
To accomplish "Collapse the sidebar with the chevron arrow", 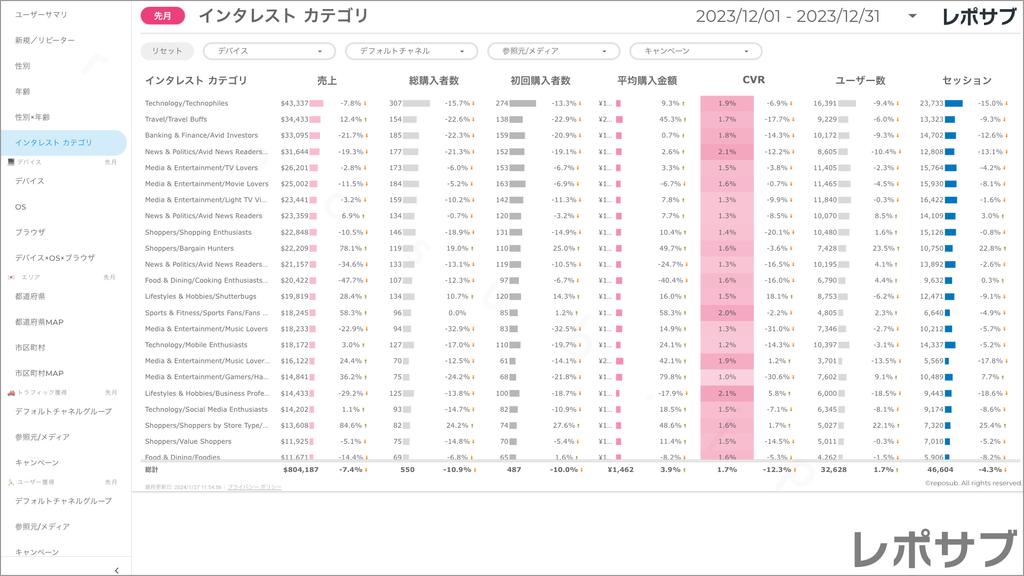I will click(x=117, y=569).
